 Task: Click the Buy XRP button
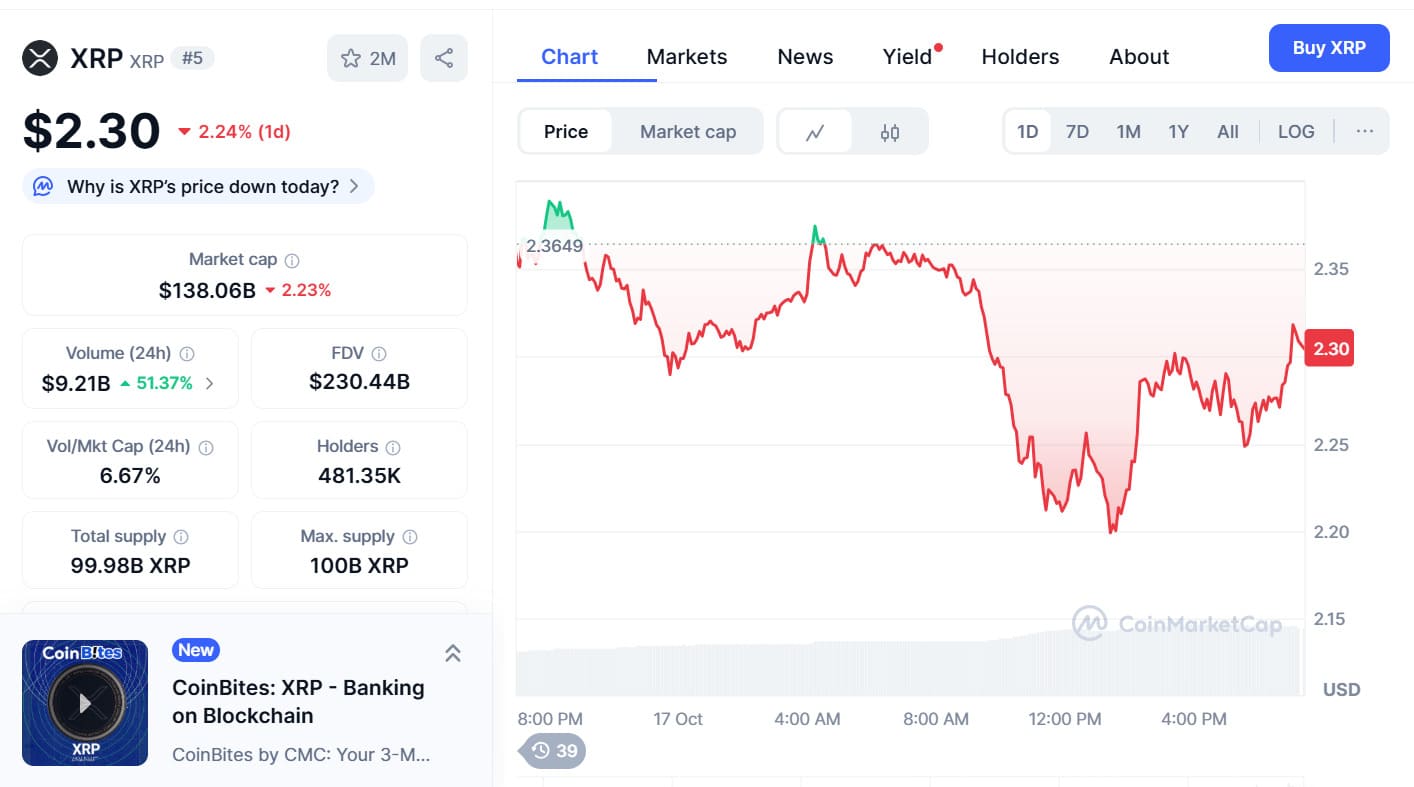point(1328,48)
